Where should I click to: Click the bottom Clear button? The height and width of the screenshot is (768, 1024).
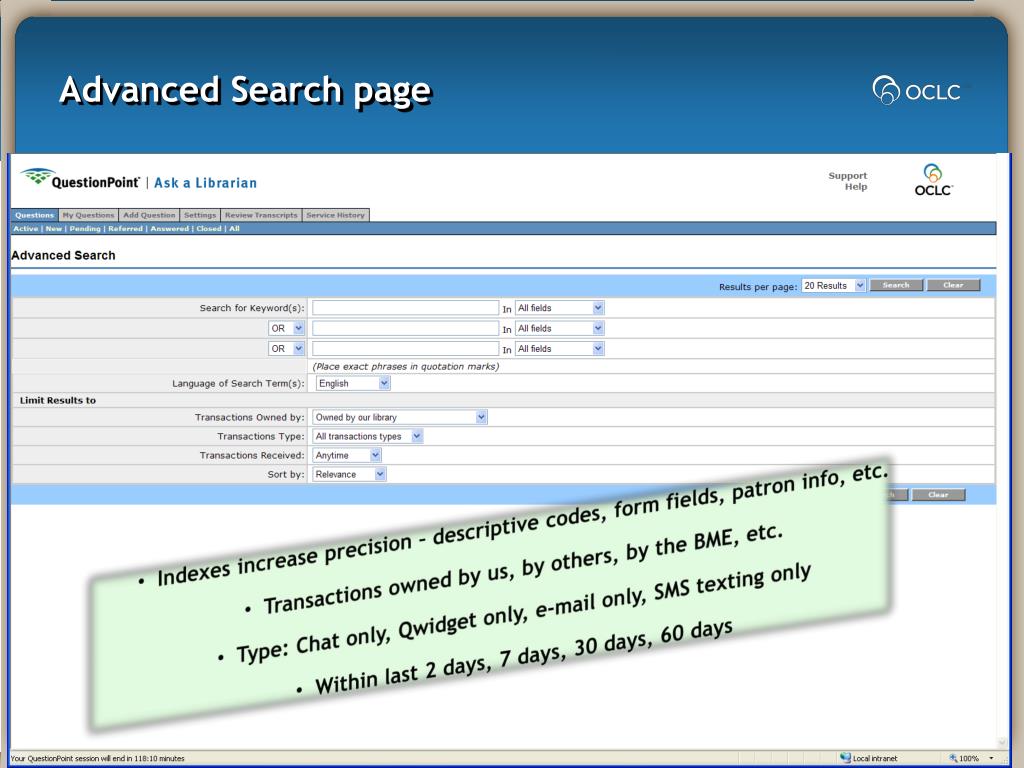tap(938, 495)
